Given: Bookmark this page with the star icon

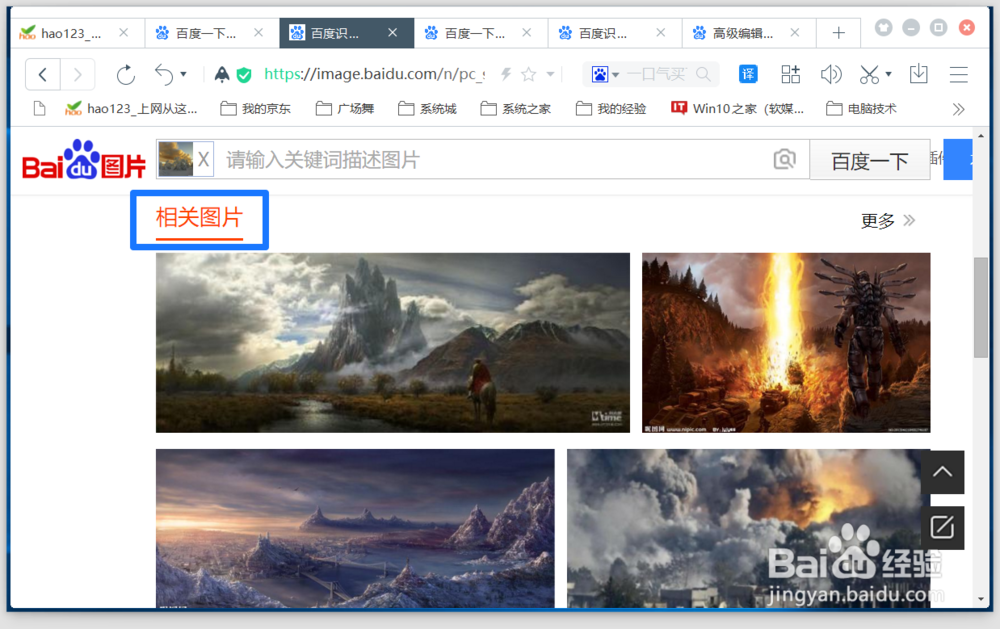Looking at the screenshot, I should click(529, 75).
